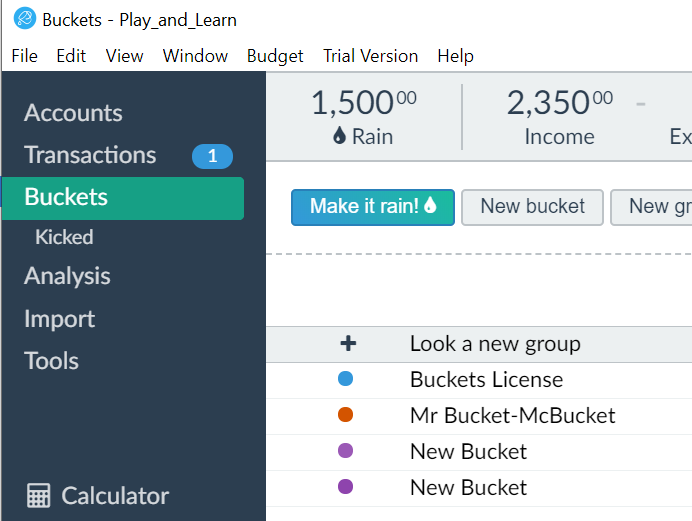Open the Import page in sidebar

coord(60,319)
